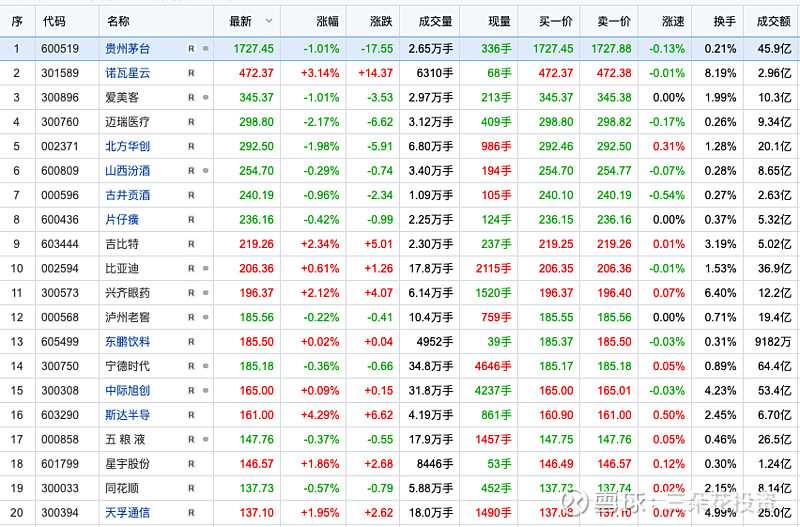Click the 64.4亿 turnover cell
Screen dimensions: 800x527
point(774,366)
